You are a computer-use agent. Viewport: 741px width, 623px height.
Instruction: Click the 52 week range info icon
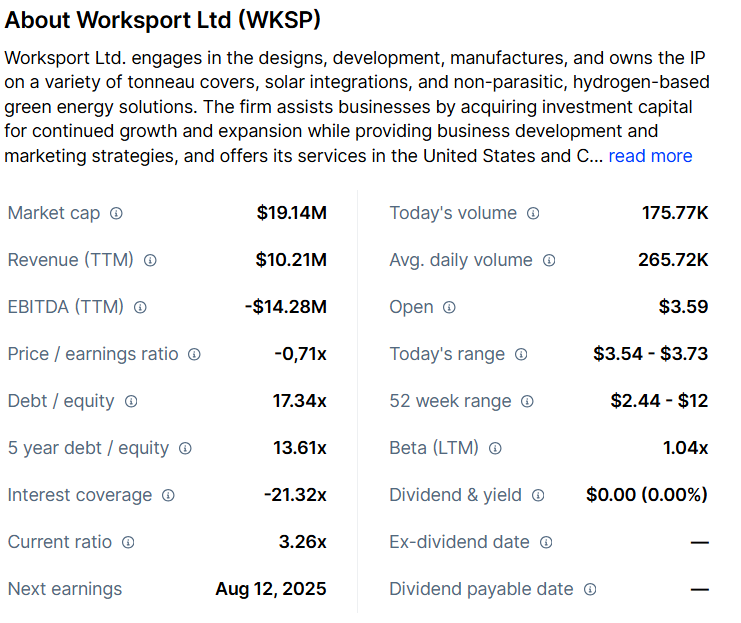click(527, 402)
